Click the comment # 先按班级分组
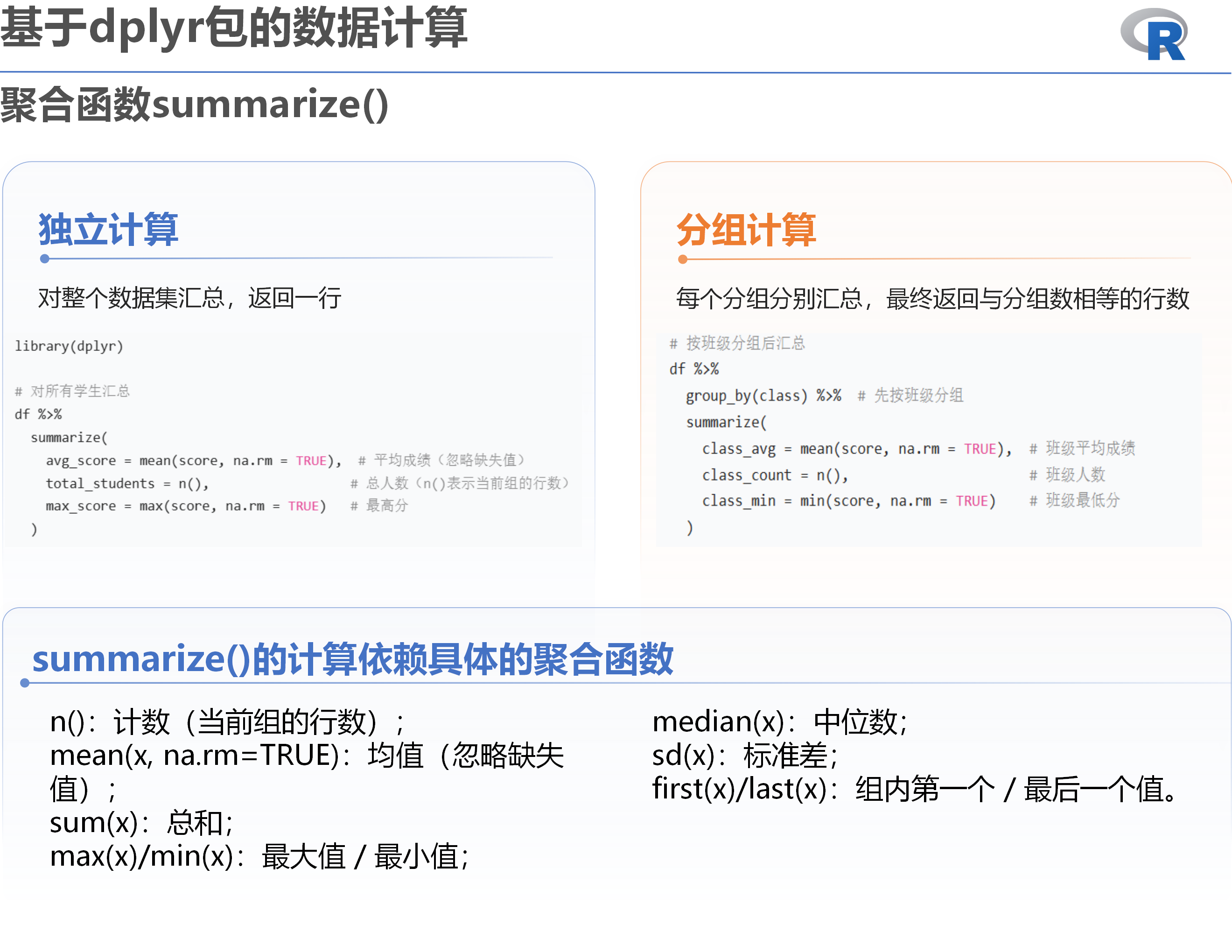The width and height of the screenshot is (1232, 952). (x=910, y=395)
